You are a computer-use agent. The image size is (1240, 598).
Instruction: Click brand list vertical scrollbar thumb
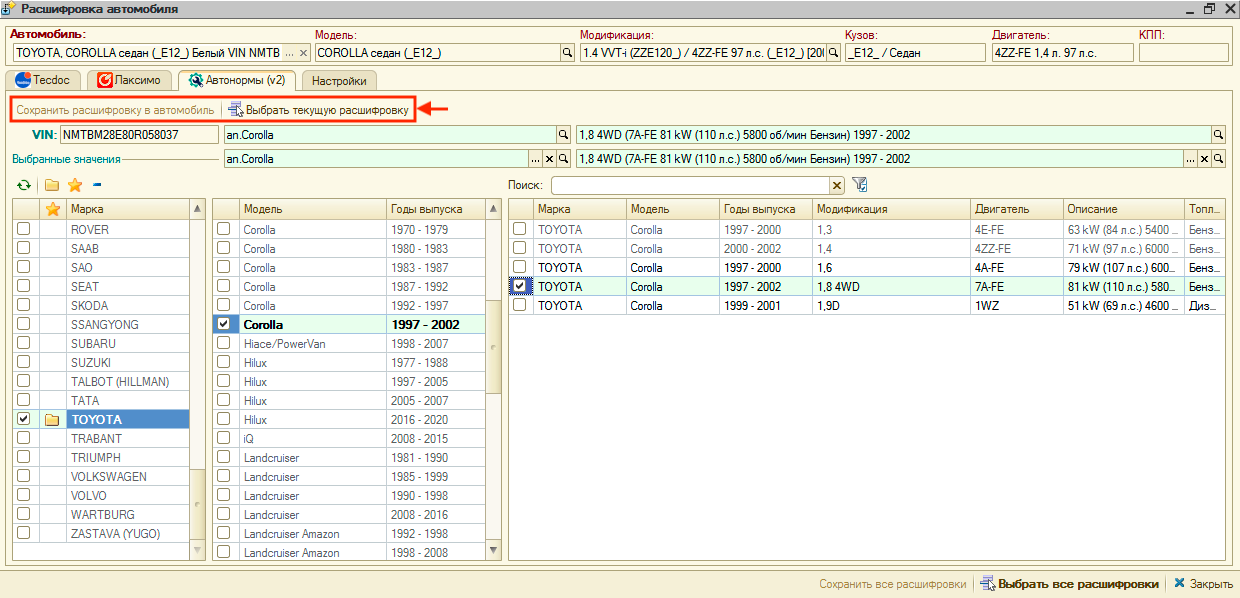(198, 506)
